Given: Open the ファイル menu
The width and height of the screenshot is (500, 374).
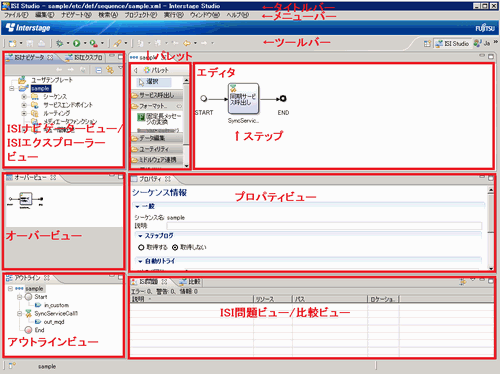Looking at the screenshot, I should tap(16, 15).
